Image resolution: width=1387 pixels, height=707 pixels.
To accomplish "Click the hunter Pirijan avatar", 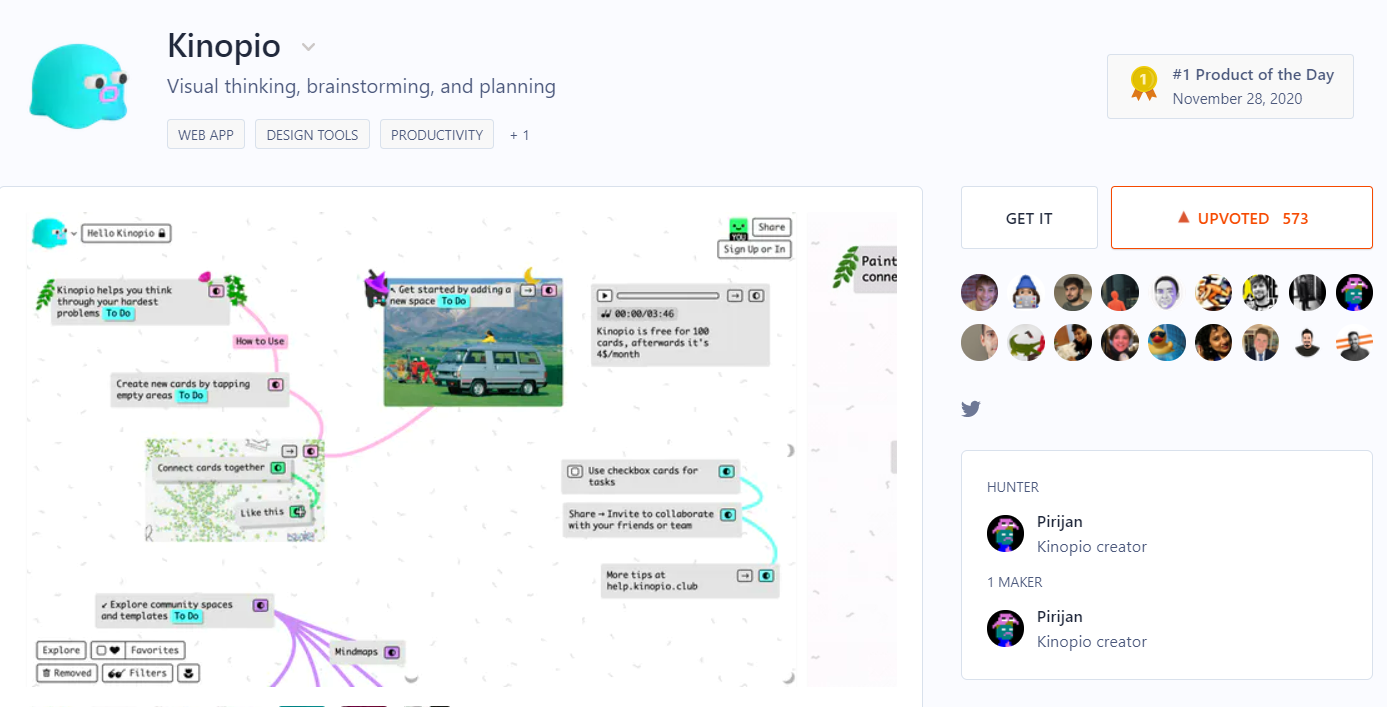I will pos(1005,534).
